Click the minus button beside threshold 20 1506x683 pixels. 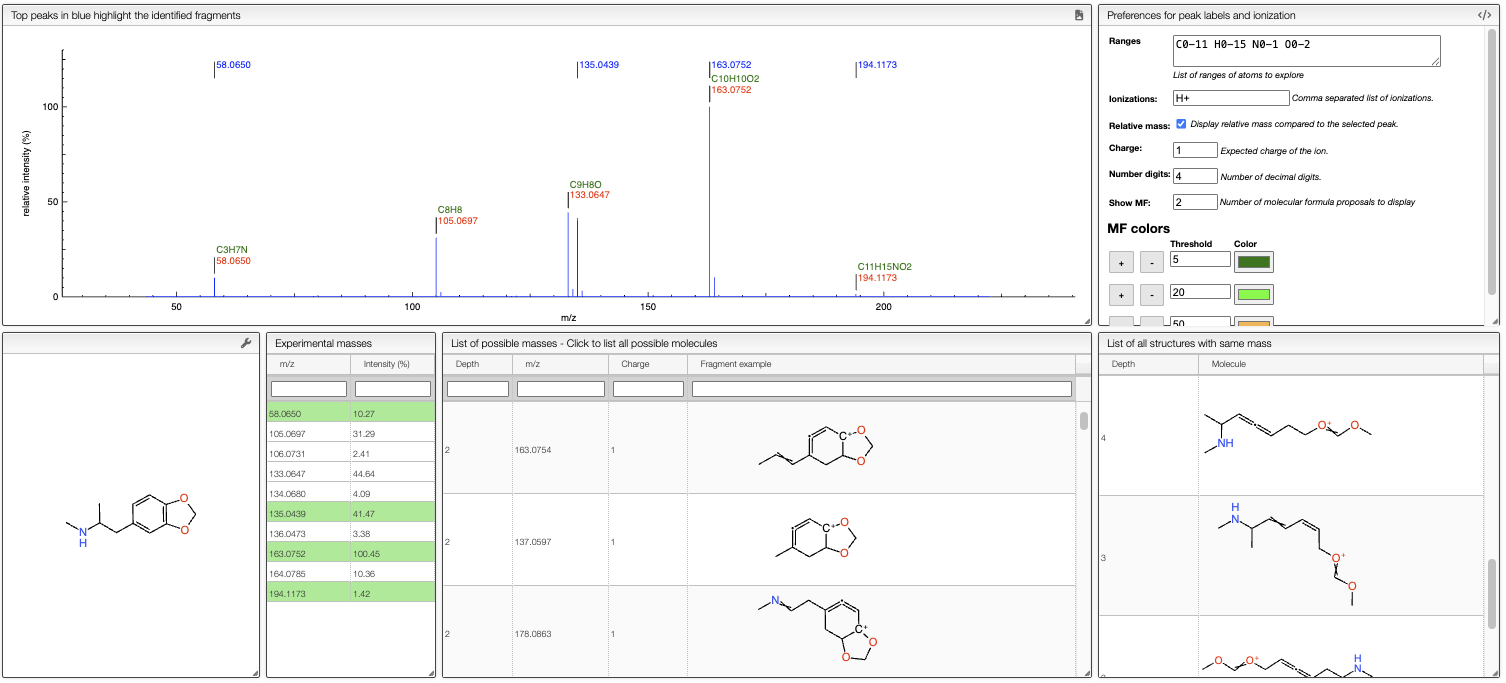point(1152,296)
